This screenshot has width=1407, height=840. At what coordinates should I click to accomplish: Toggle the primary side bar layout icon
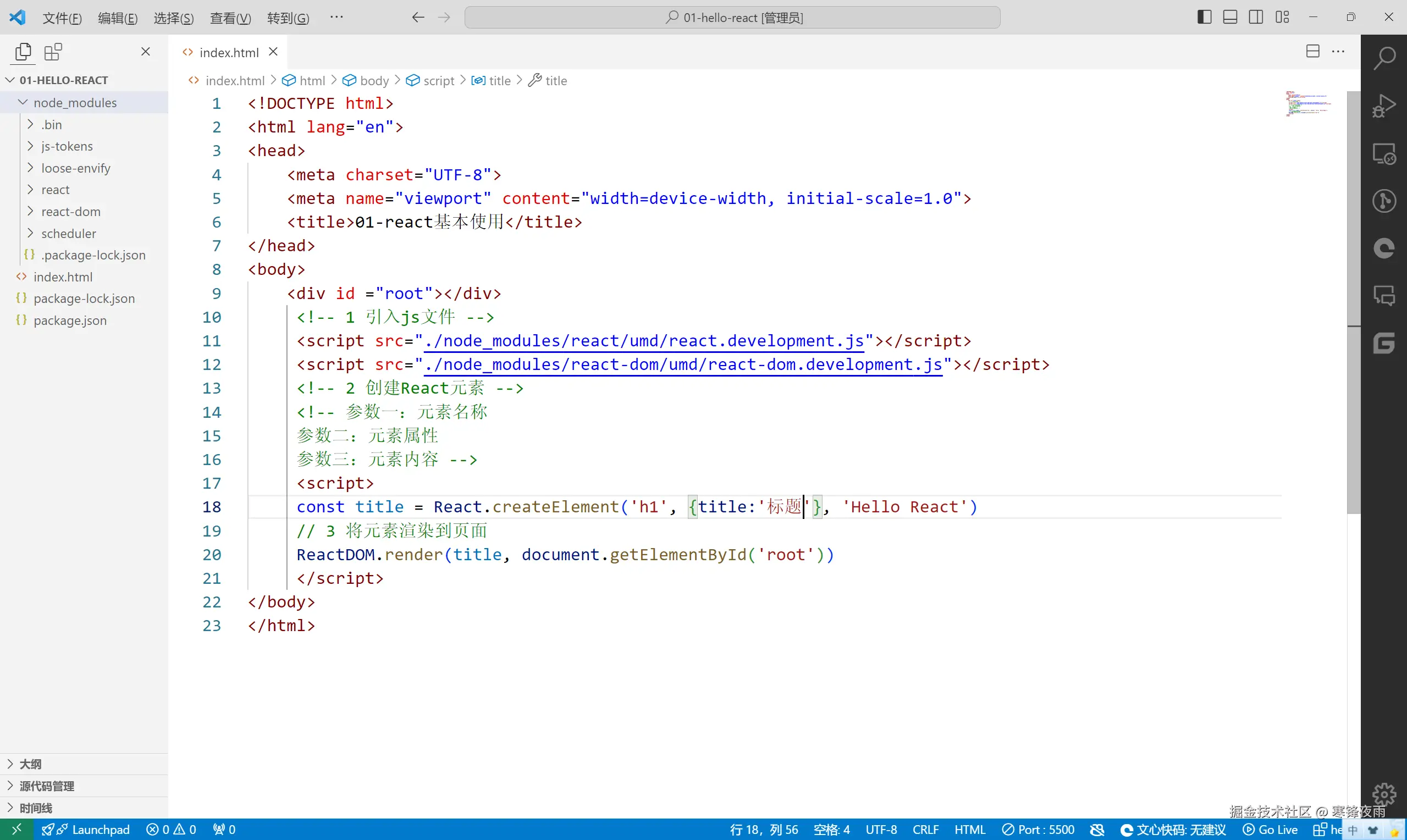[1204, 18]
